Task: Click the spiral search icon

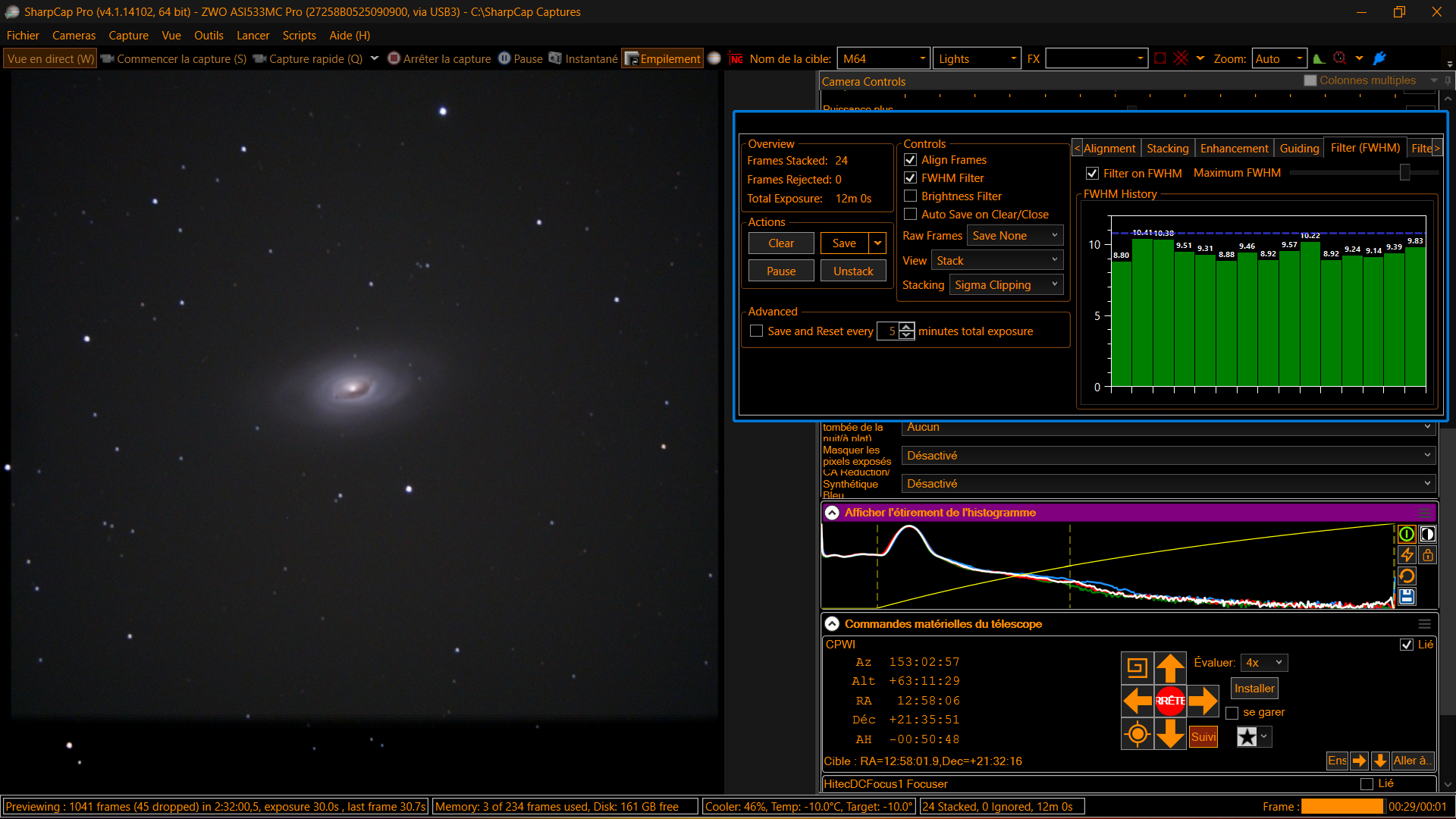Action: pyautogui.click(x=1137, y=667)
